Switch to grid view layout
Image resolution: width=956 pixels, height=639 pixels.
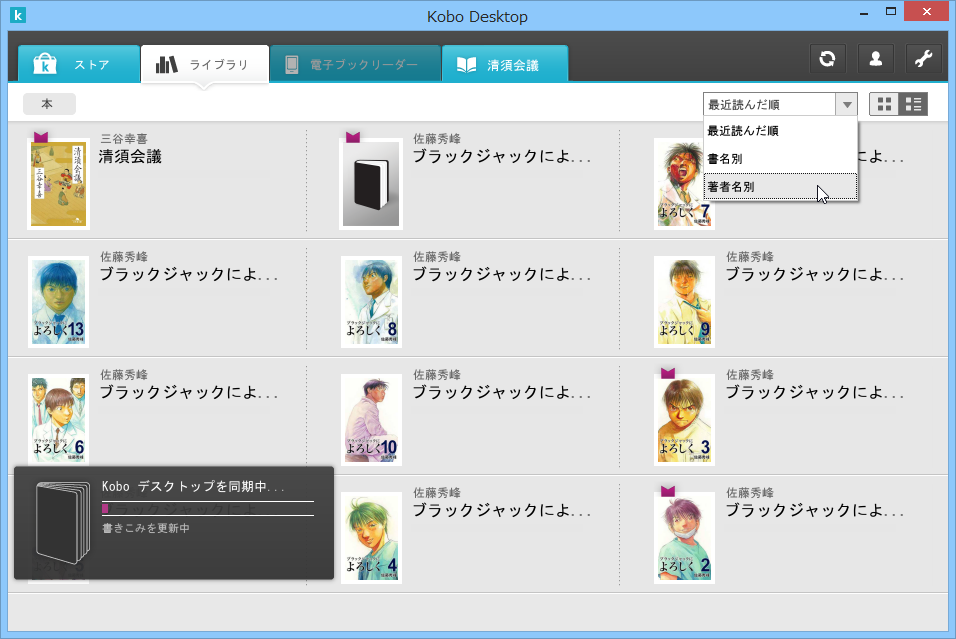884,104
